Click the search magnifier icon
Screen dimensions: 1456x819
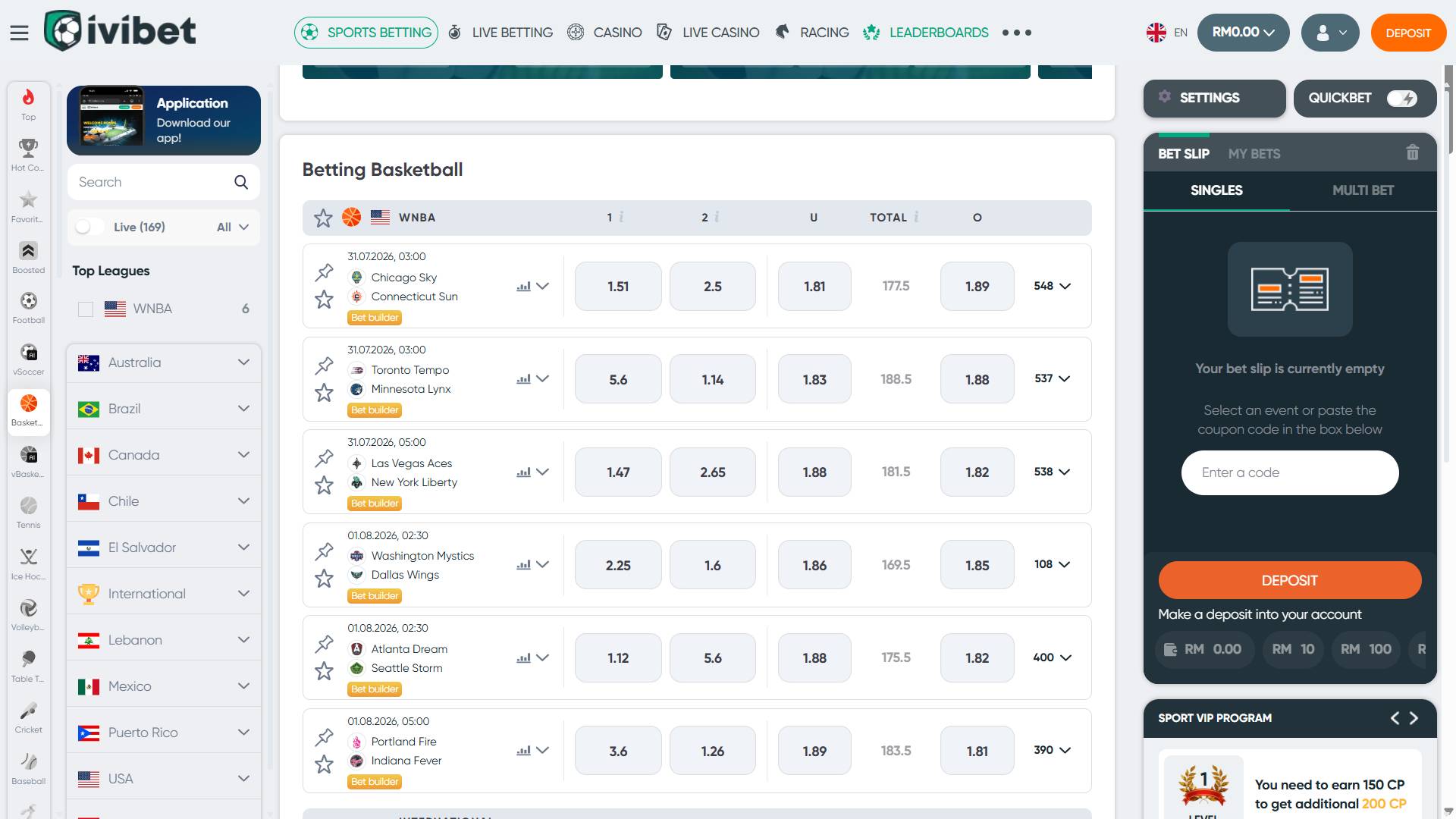(x=241, y=182)
